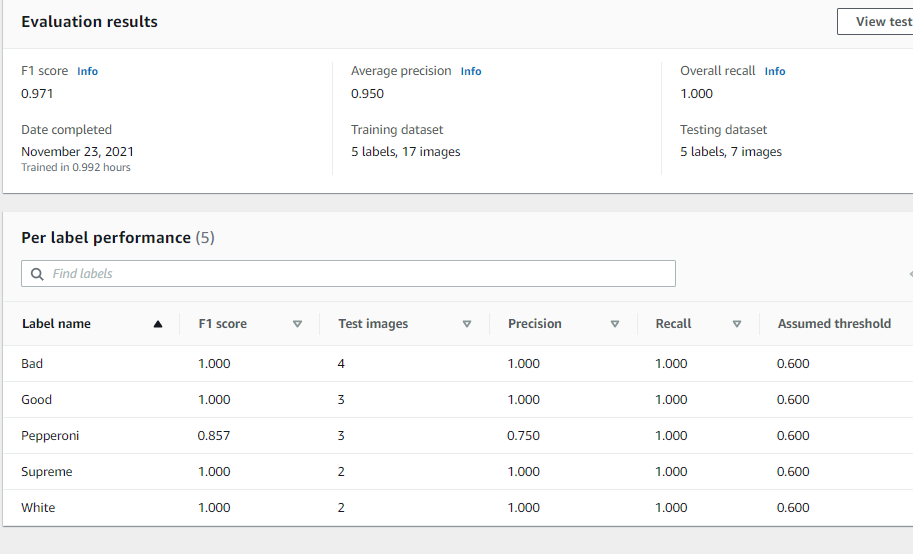The image size is (913, 554).
Task: Click White assumed threshold 0.600
Action: (793, 508)
